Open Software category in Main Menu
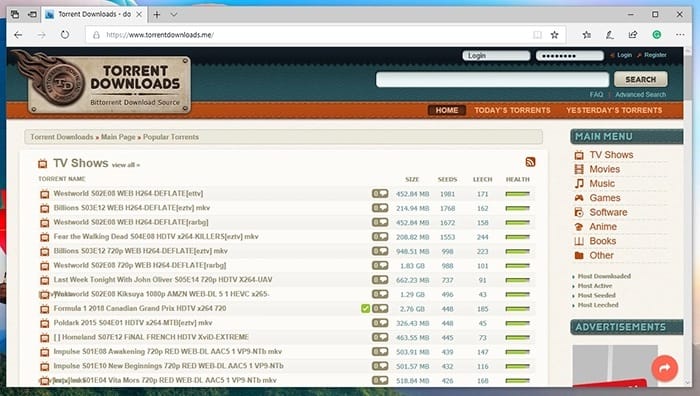700x396 pixels. click(608, 213)
